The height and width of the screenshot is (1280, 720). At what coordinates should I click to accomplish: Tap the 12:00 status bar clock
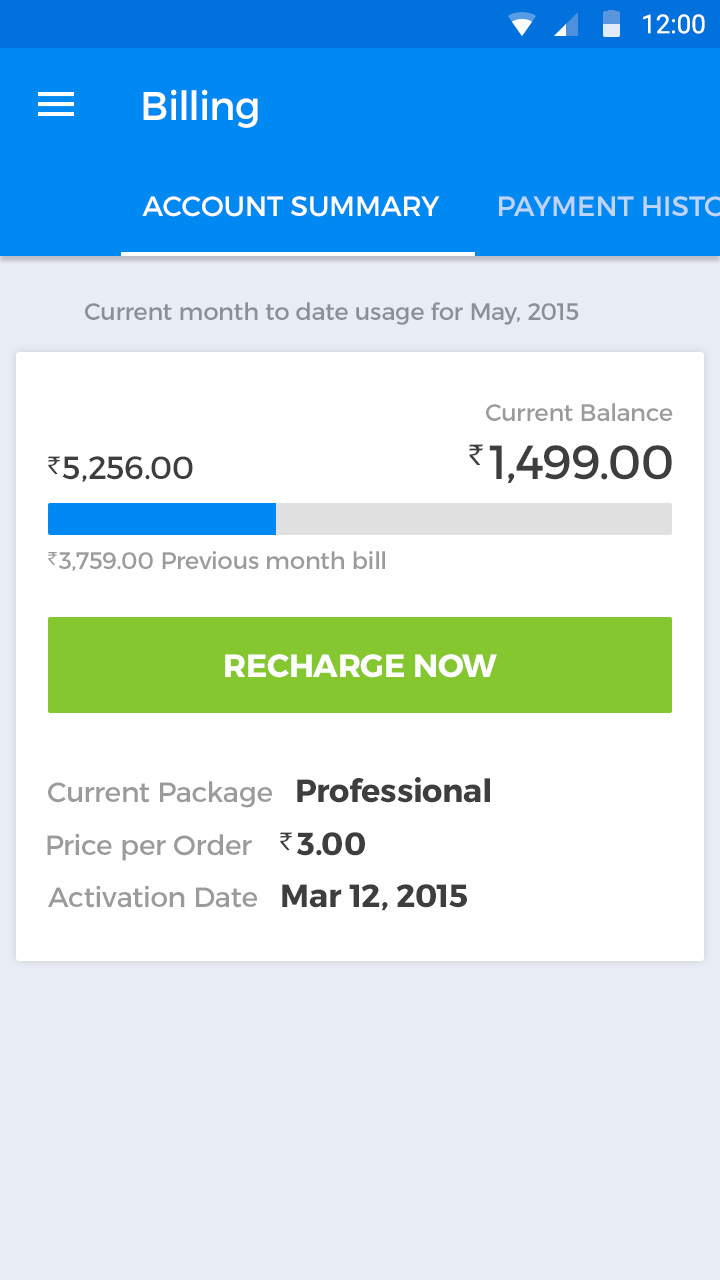coord(673,24)
